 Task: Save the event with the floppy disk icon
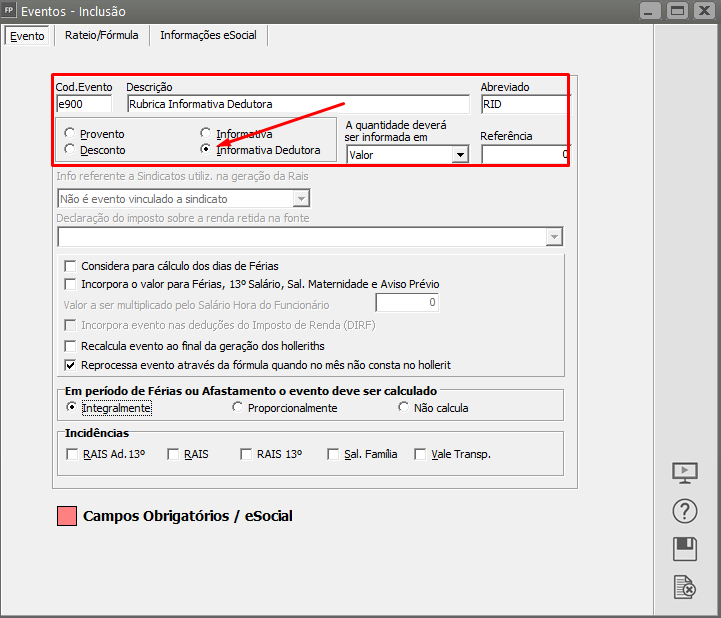click(685, 548)
